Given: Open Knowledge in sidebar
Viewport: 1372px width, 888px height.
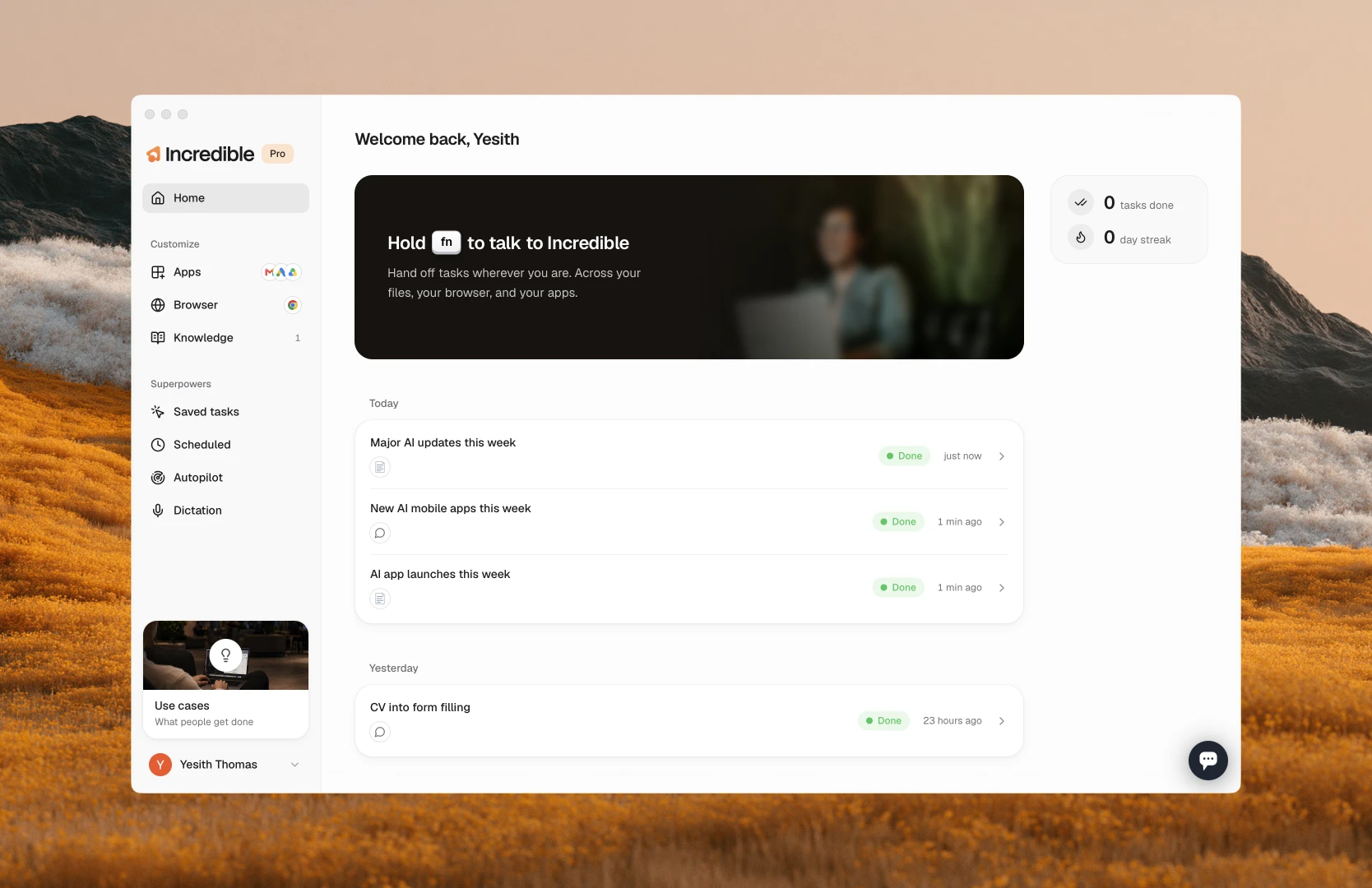Looking at the screenshot, I should pos(225,338).
